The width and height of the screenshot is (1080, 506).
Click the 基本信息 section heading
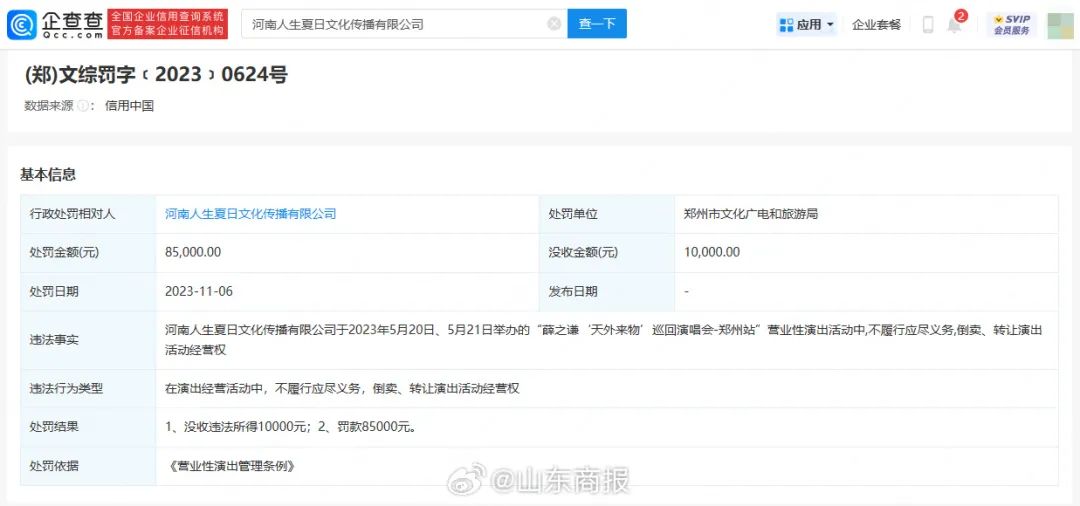coord(48,175)
